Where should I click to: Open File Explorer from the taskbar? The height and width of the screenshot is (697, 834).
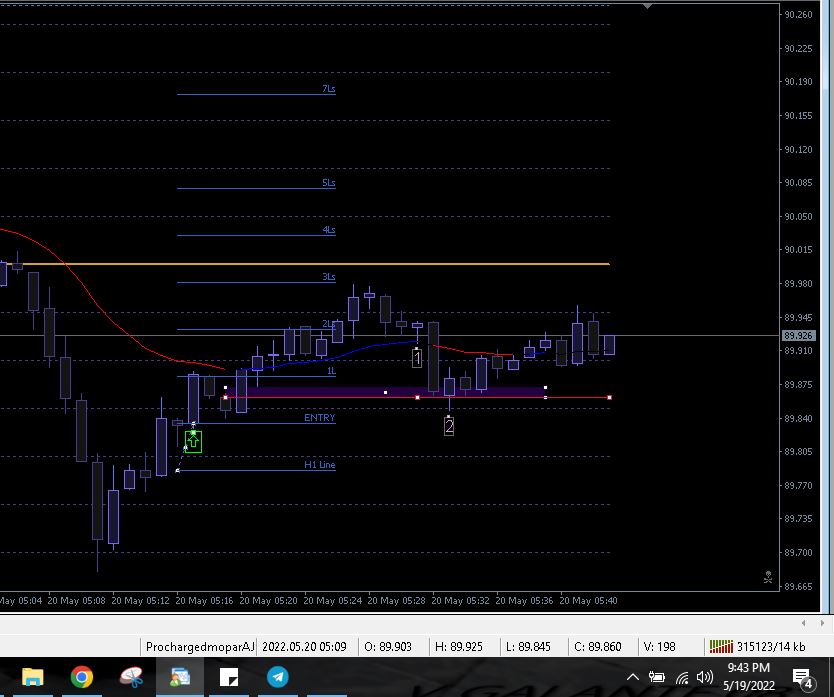(32, 677)
